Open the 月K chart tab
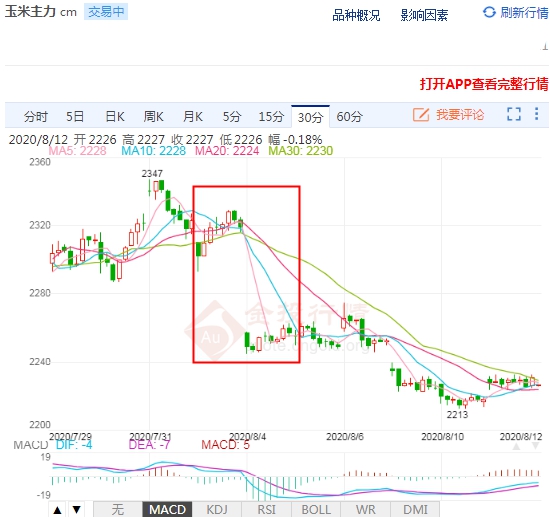 point(193,116)
